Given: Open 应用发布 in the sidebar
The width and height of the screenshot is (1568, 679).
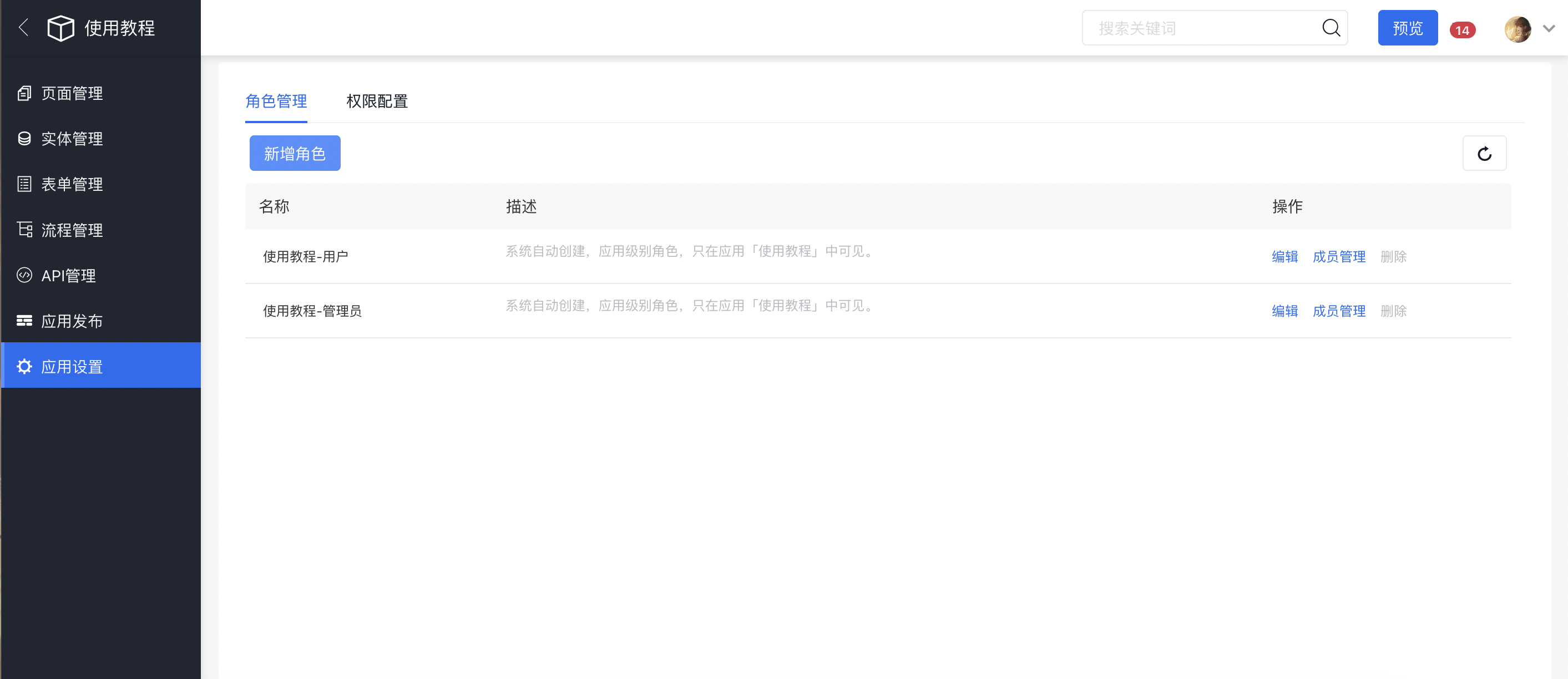Looking at the screenshot, I should 100,321.
